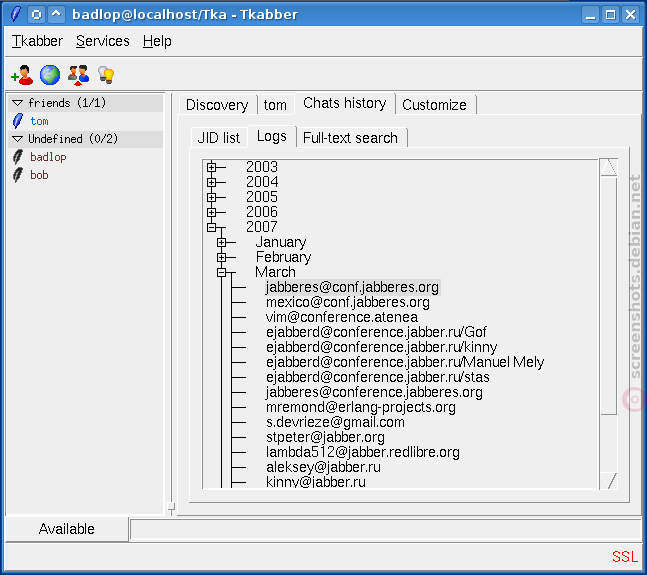Open Service Discovery globe icon
Screen dimensions: 647x575
coord(50,75)
